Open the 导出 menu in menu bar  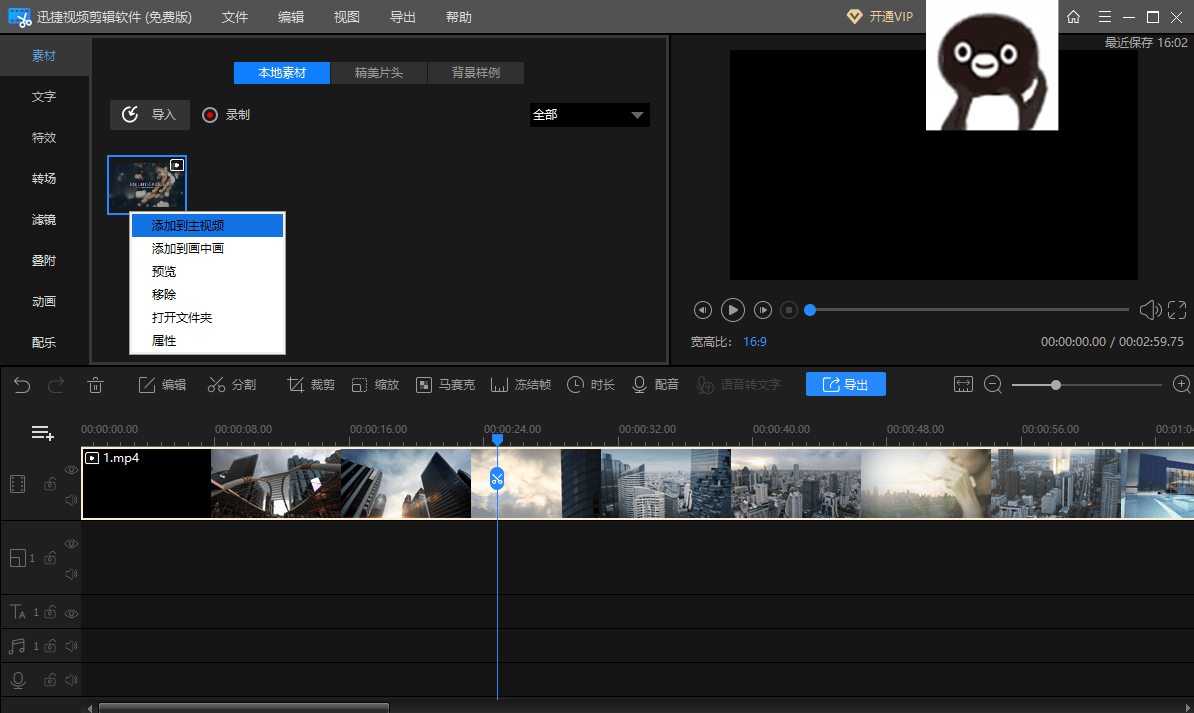403,17
